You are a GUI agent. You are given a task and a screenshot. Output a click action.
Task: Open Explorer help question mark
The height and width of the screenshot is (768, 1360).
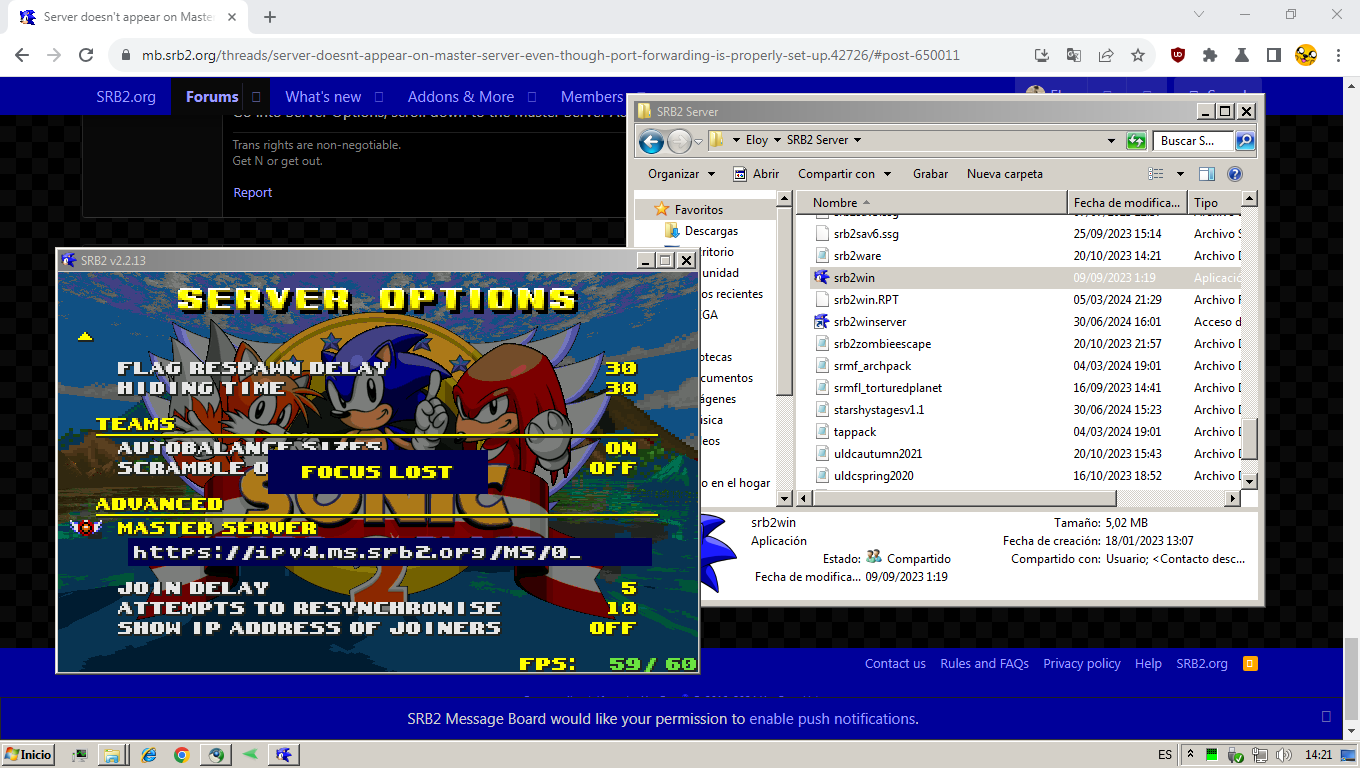click(1234, 174)
